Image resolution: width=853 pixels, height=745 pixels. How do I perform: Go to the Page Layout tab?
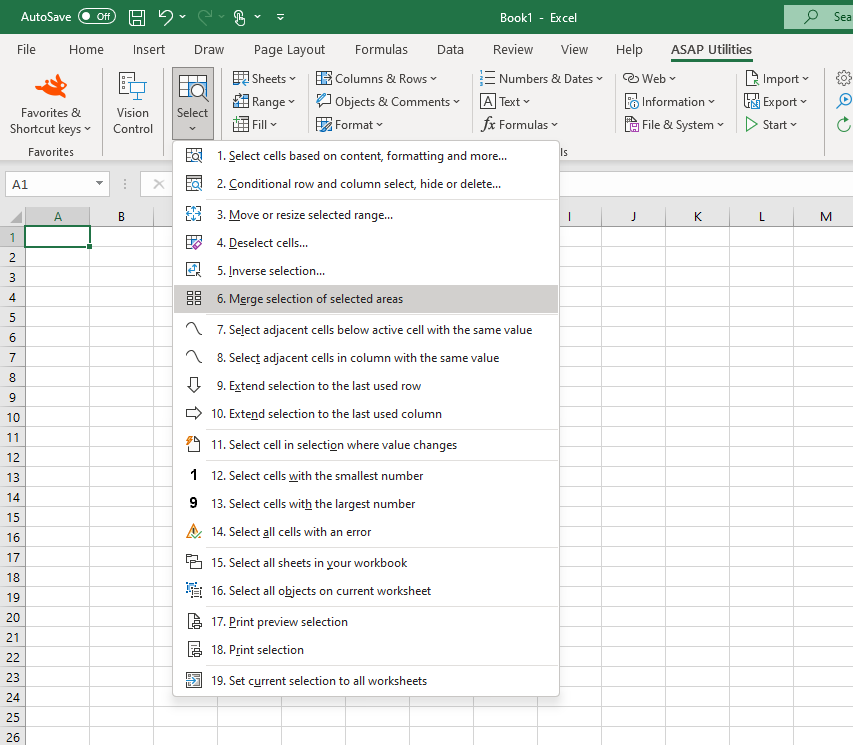(289, 50)
